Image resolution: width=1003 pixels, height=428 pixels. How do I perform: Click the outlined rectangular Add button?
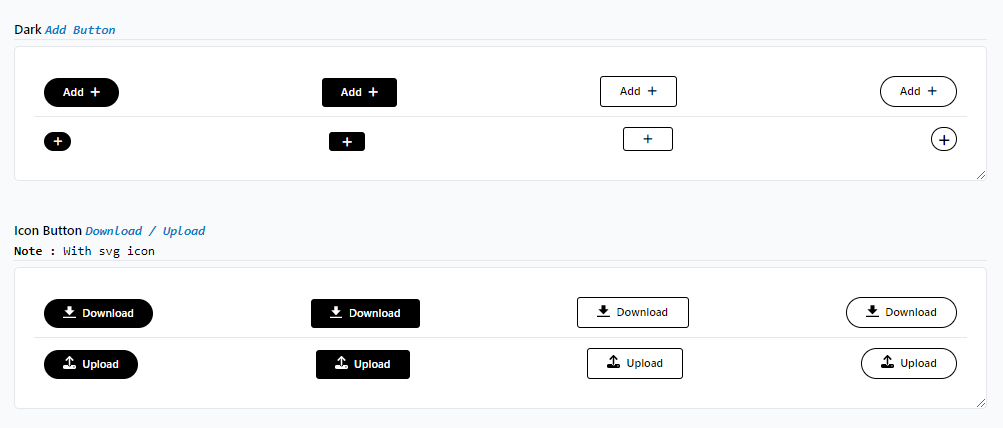tap(638, 91)
